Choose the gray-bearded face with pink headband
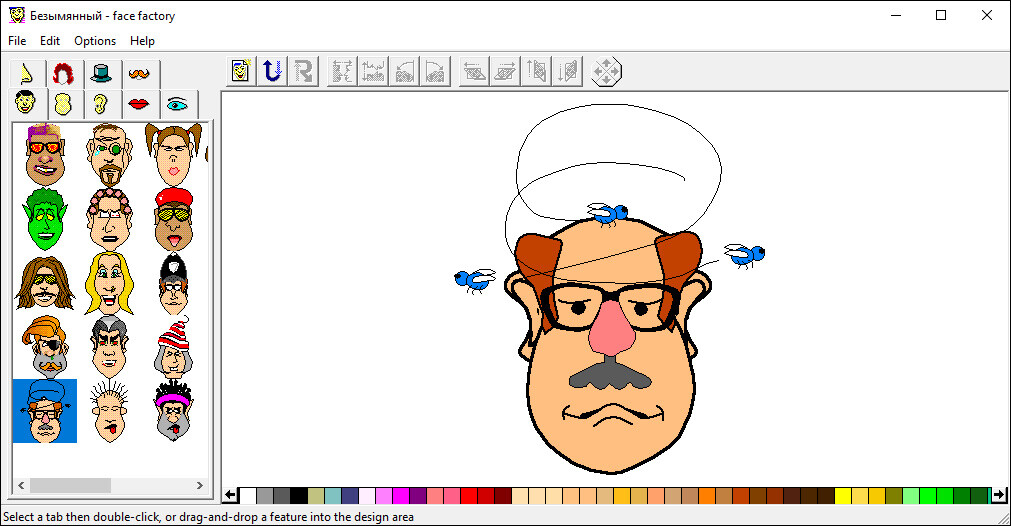This screenshot has height=526, width=1011. click(x=173, y=411)
